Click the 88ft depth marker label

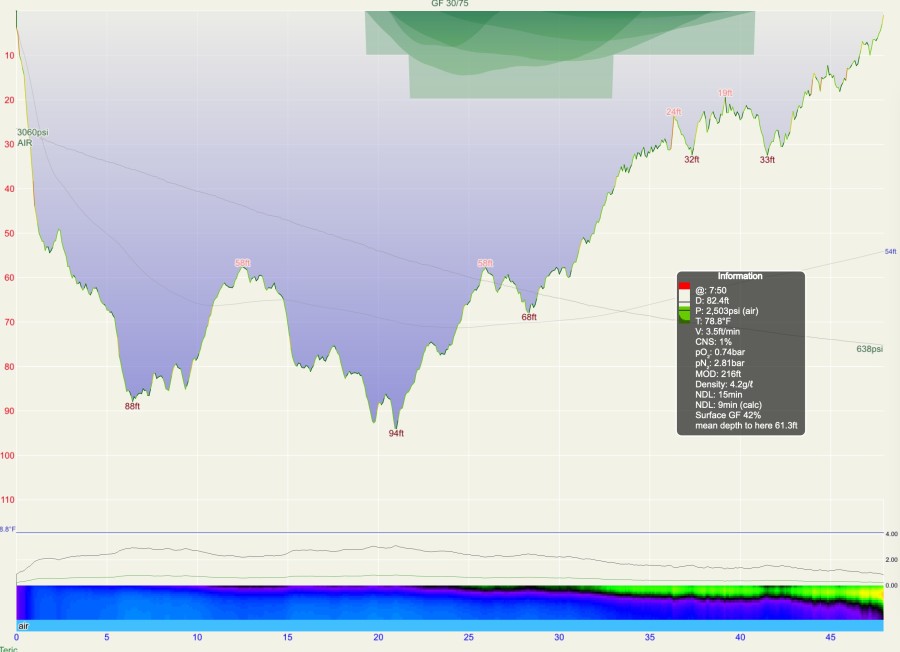pos(132,407)
